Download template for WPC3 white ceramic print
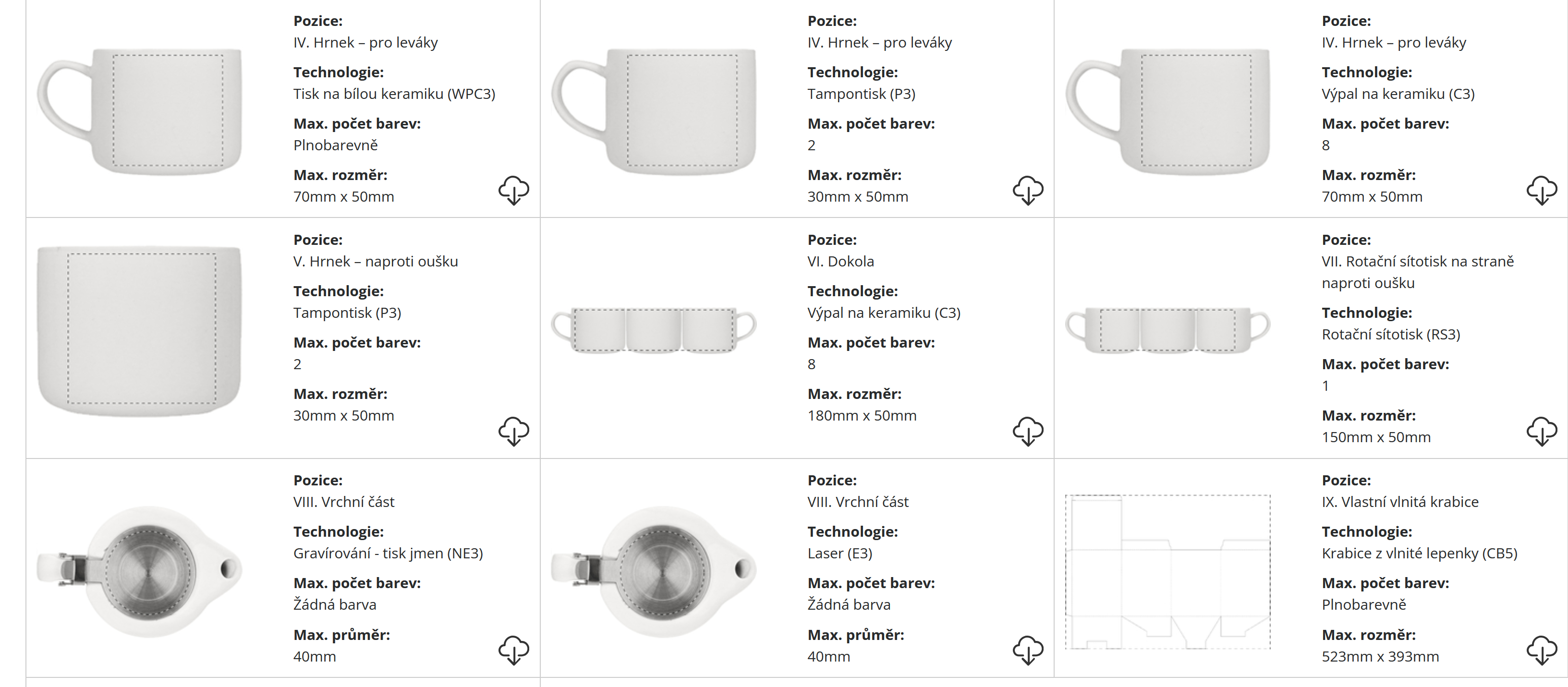The width and height of the screenshot is (1568, 687). pos(514,191)
